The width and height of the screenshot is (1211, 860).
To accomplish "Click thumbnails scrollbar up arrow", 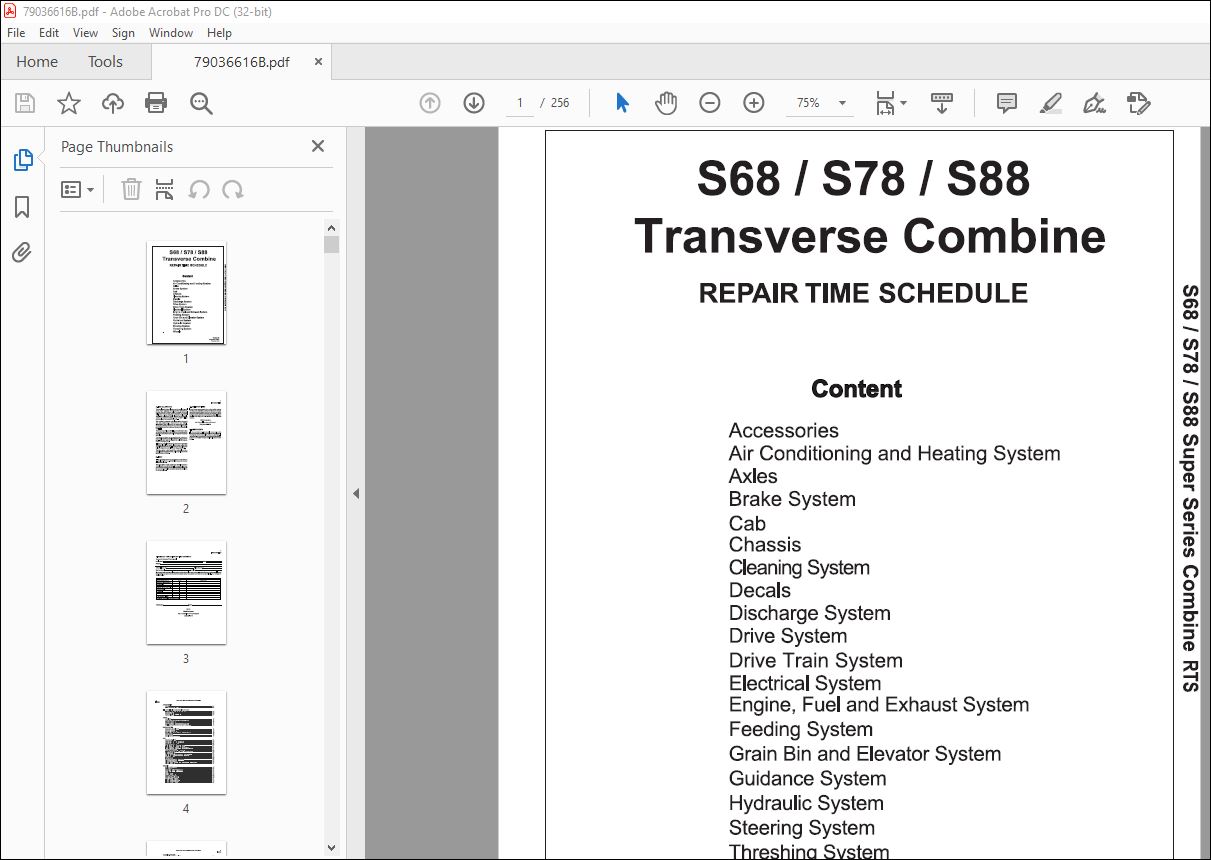I will [332, 227].
